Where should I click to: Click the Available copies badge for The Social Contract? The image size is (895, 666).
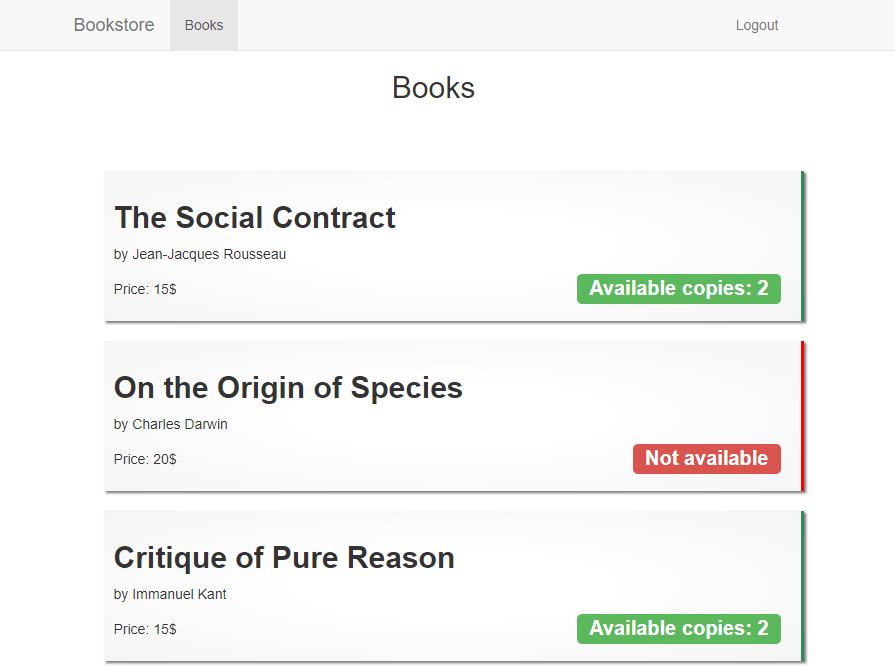[x=678, y=288]
